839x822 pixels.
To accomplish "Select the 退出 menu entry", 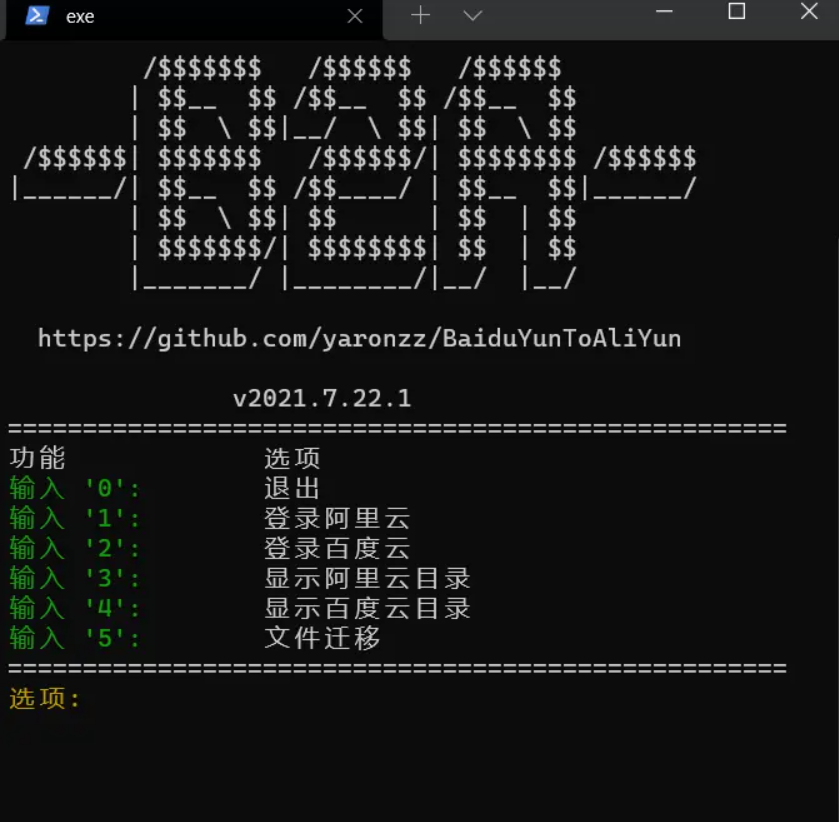I will (289, 488).
